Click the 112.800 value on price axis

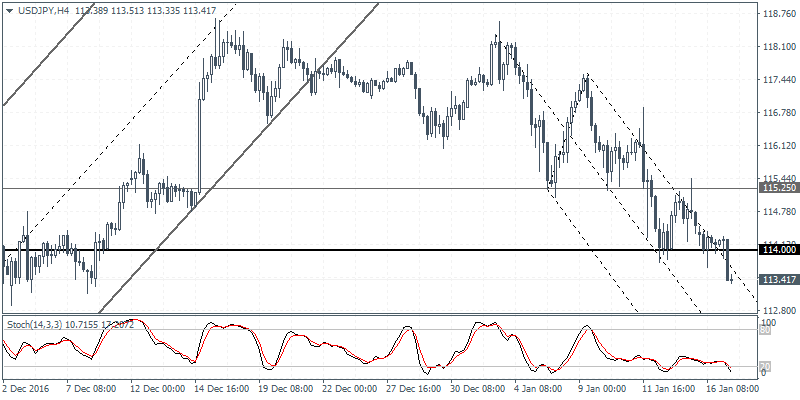[777, 311]
